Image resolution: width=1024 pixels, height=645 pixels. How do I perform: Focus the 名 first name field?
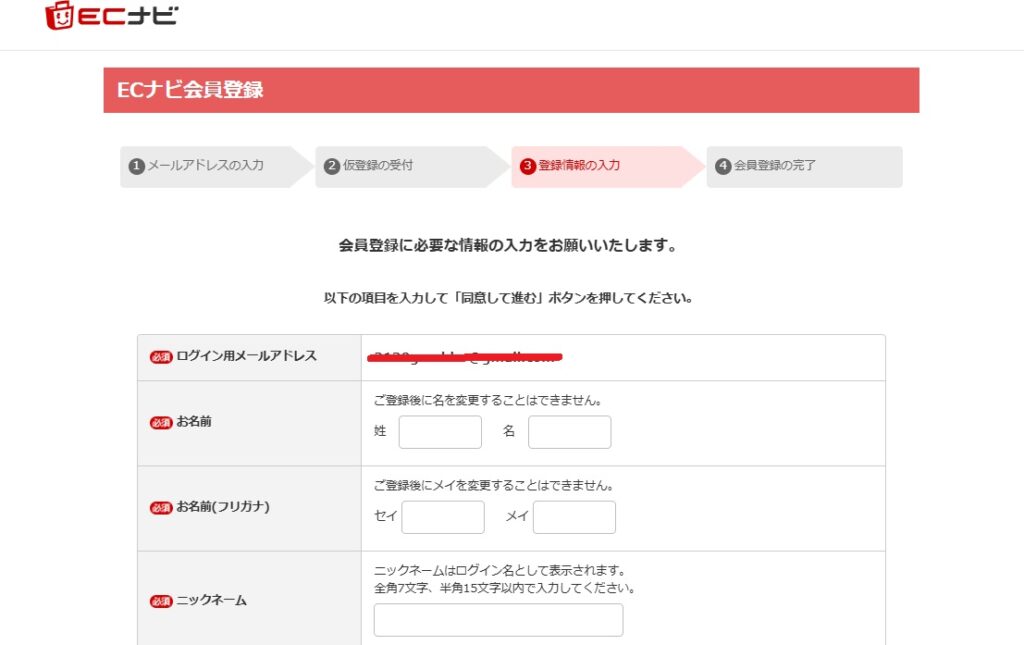click(x=569, y=432)
